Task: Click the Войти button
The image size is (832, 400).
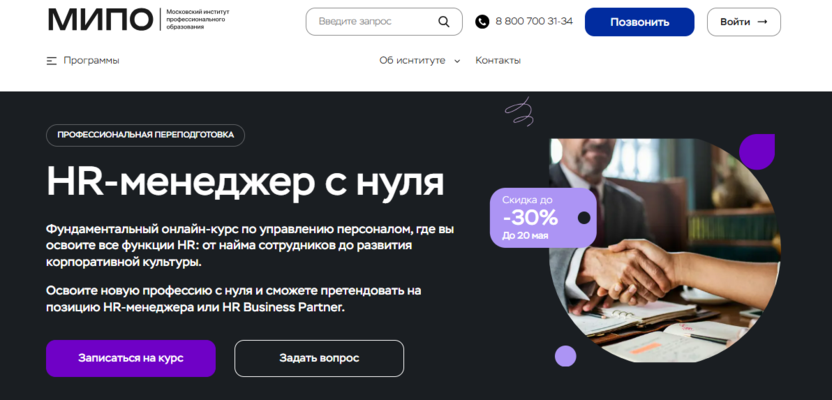Action: pos(743,22)
